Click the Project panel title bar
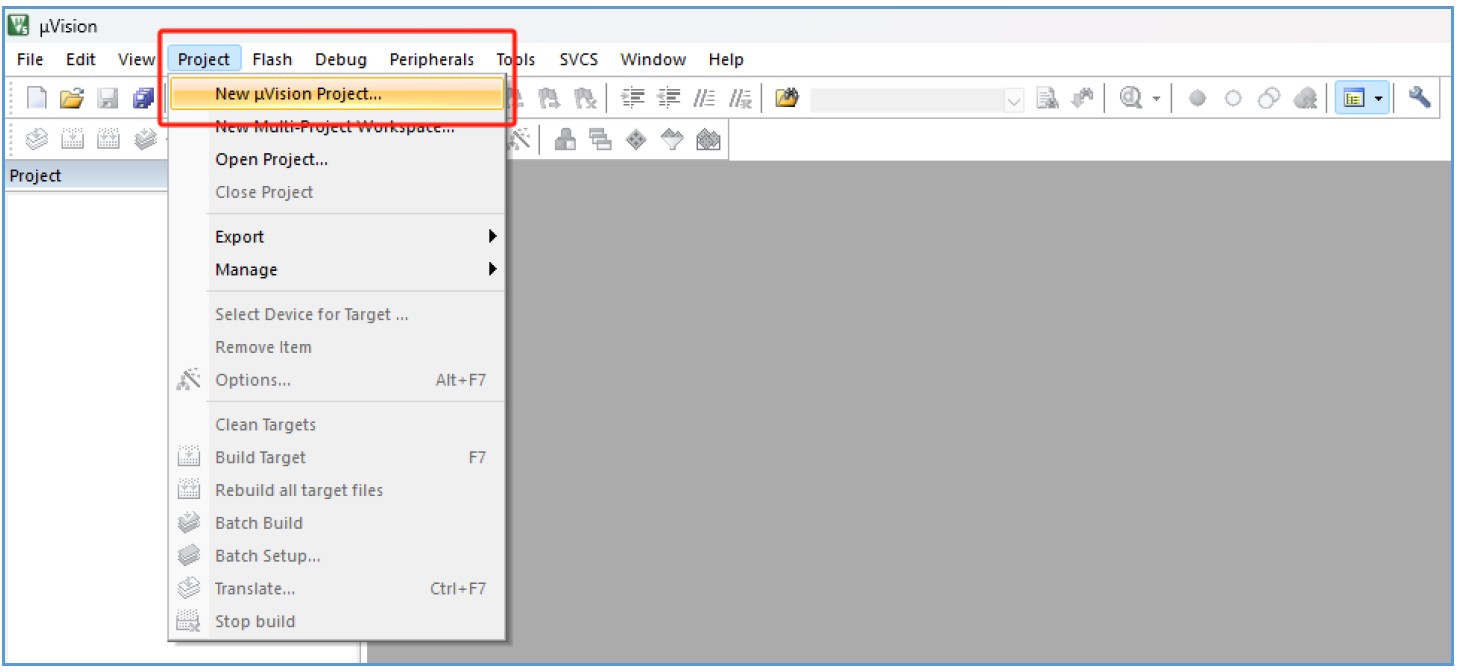The width and height of the screenshot is (1459, 672). 86,176
